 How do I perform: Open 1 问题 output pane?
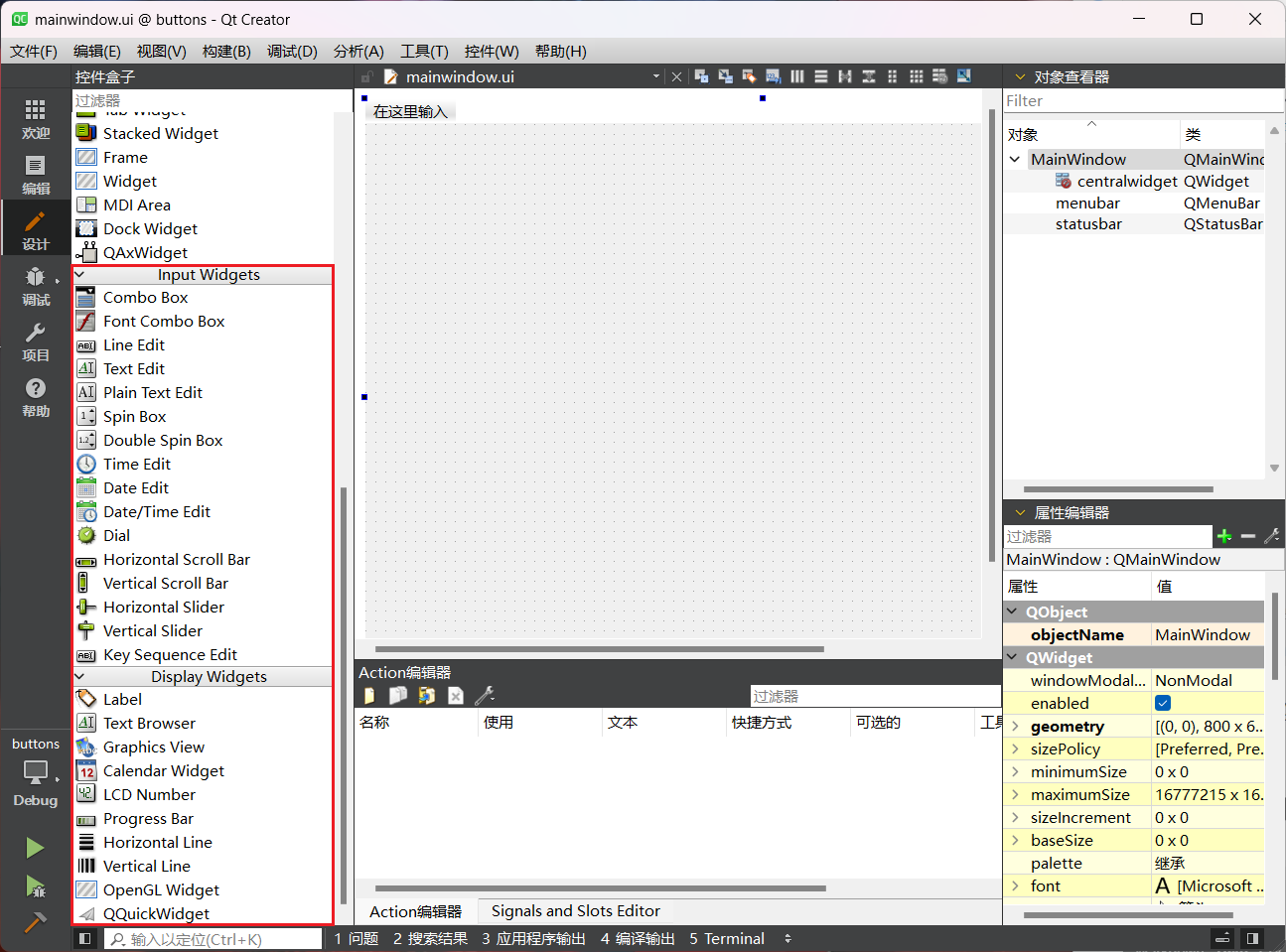coord(357,938)
